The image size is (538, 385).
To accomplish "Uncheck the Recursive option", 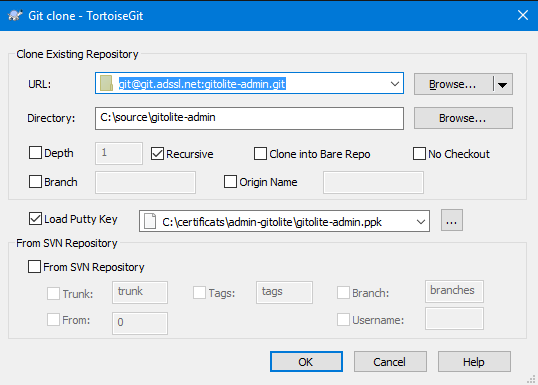I will [x=157, y=154].
